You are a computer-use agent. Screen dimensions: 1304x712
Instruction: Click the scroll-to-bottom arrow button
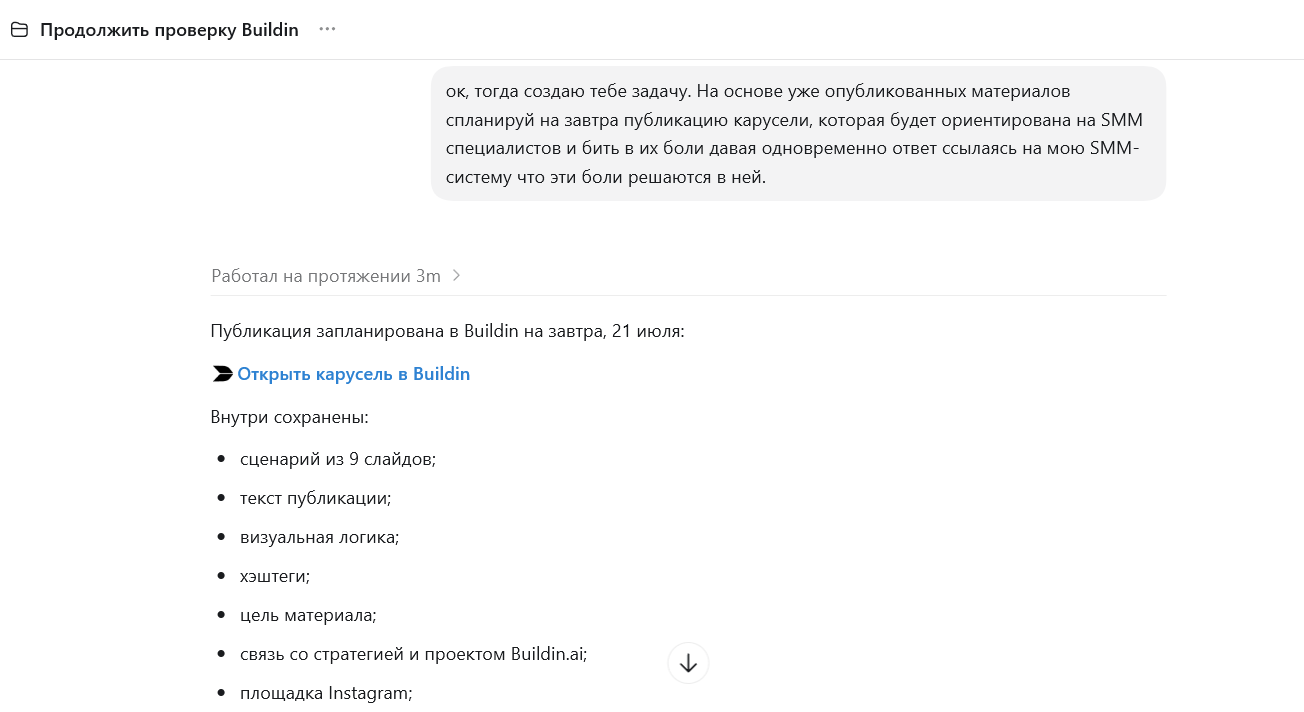coord(688,663)
